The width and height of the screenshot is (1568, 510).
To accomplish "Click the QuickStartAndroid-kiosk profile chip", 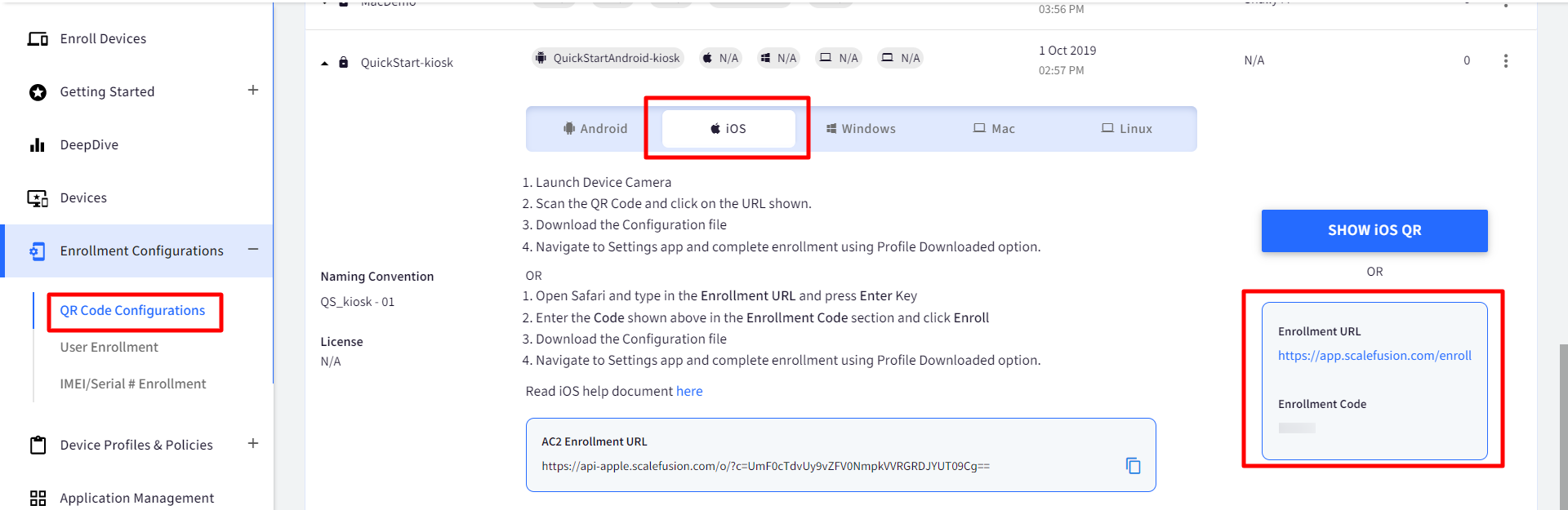I will [x=608, y=58].
